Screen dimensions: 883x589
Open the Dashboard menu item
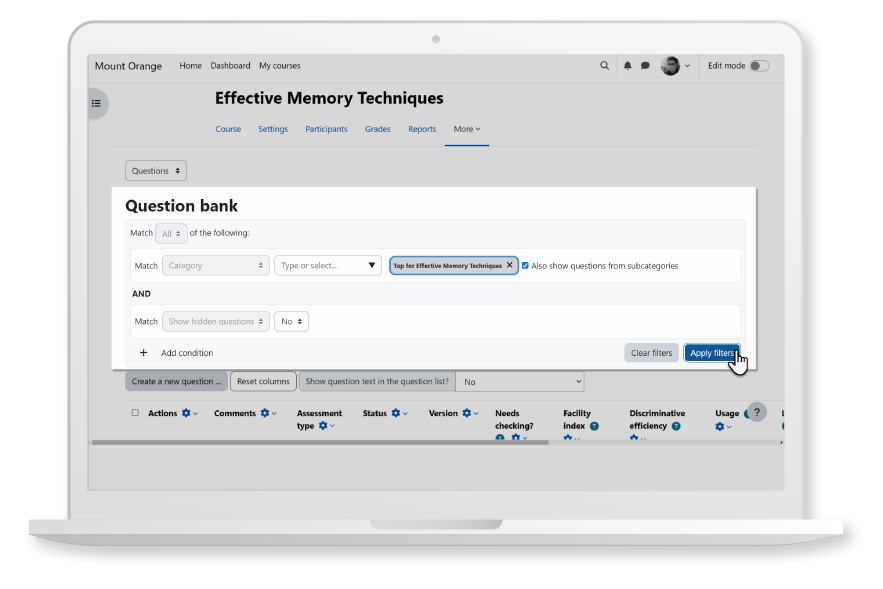230,65
